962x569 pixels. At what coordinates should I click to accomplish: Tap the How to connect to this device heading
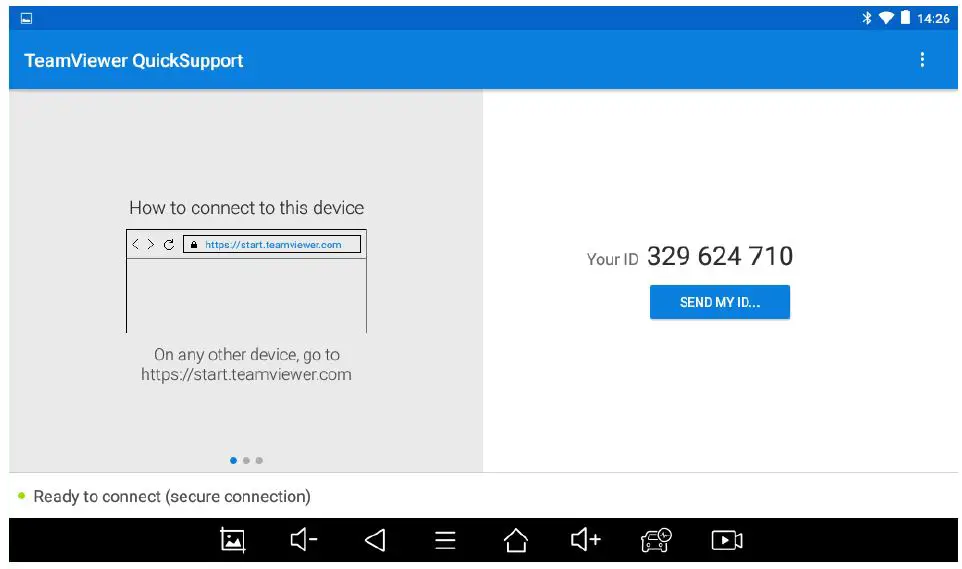247,207
